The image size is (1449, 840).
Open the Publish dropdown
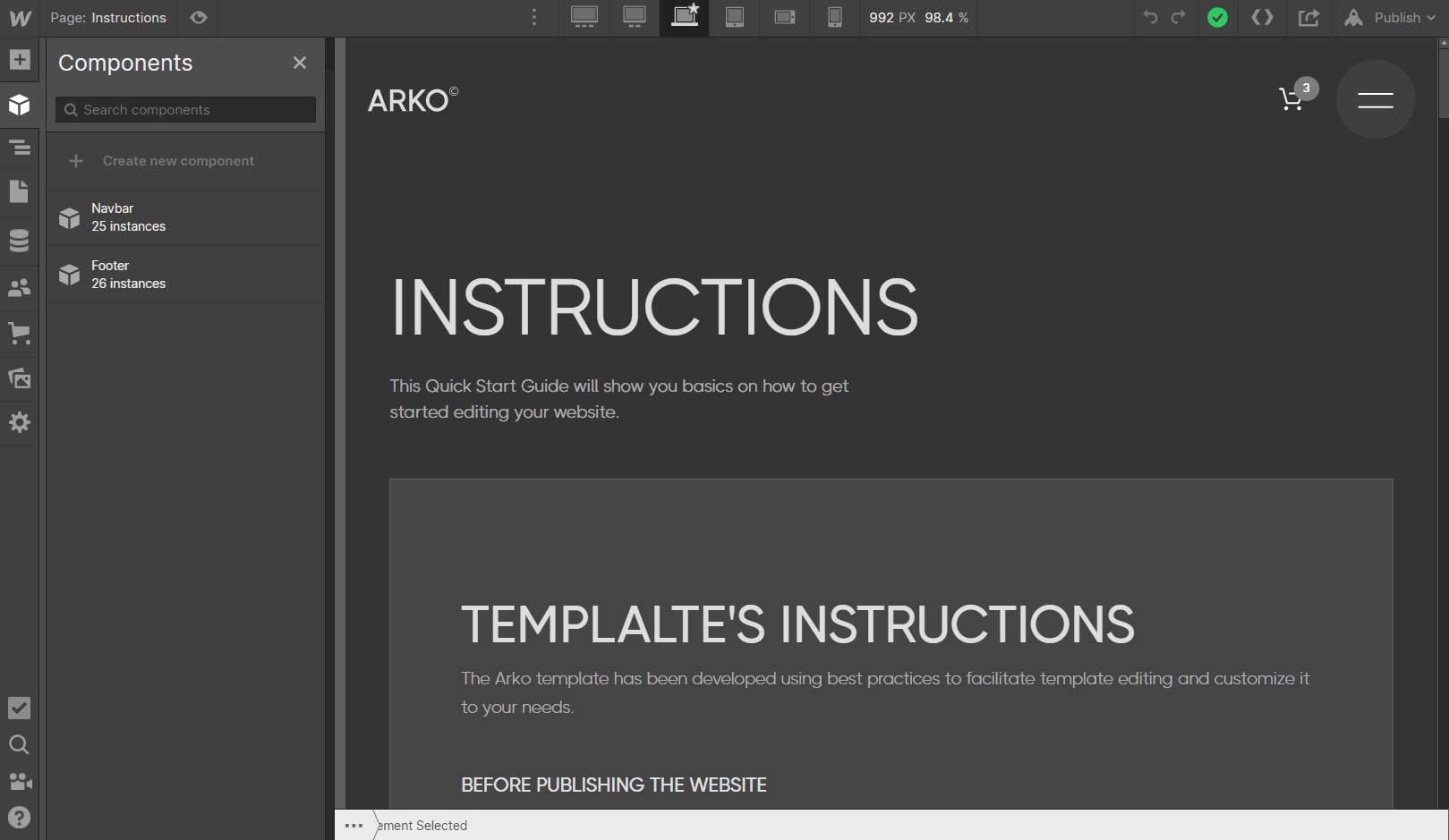click(x=1399, y=17)
